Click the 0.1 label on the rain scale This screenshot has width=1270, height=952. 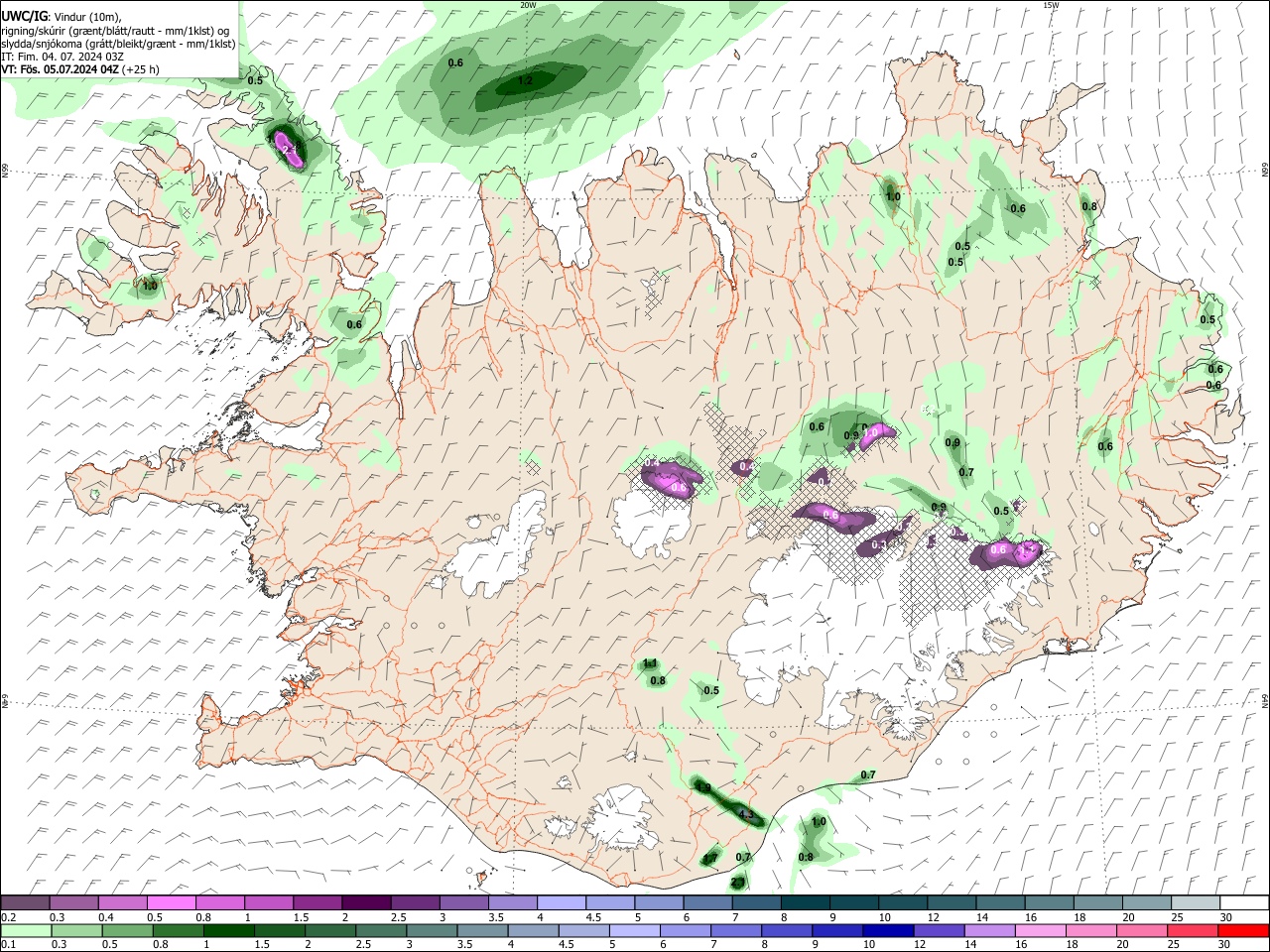9,944
